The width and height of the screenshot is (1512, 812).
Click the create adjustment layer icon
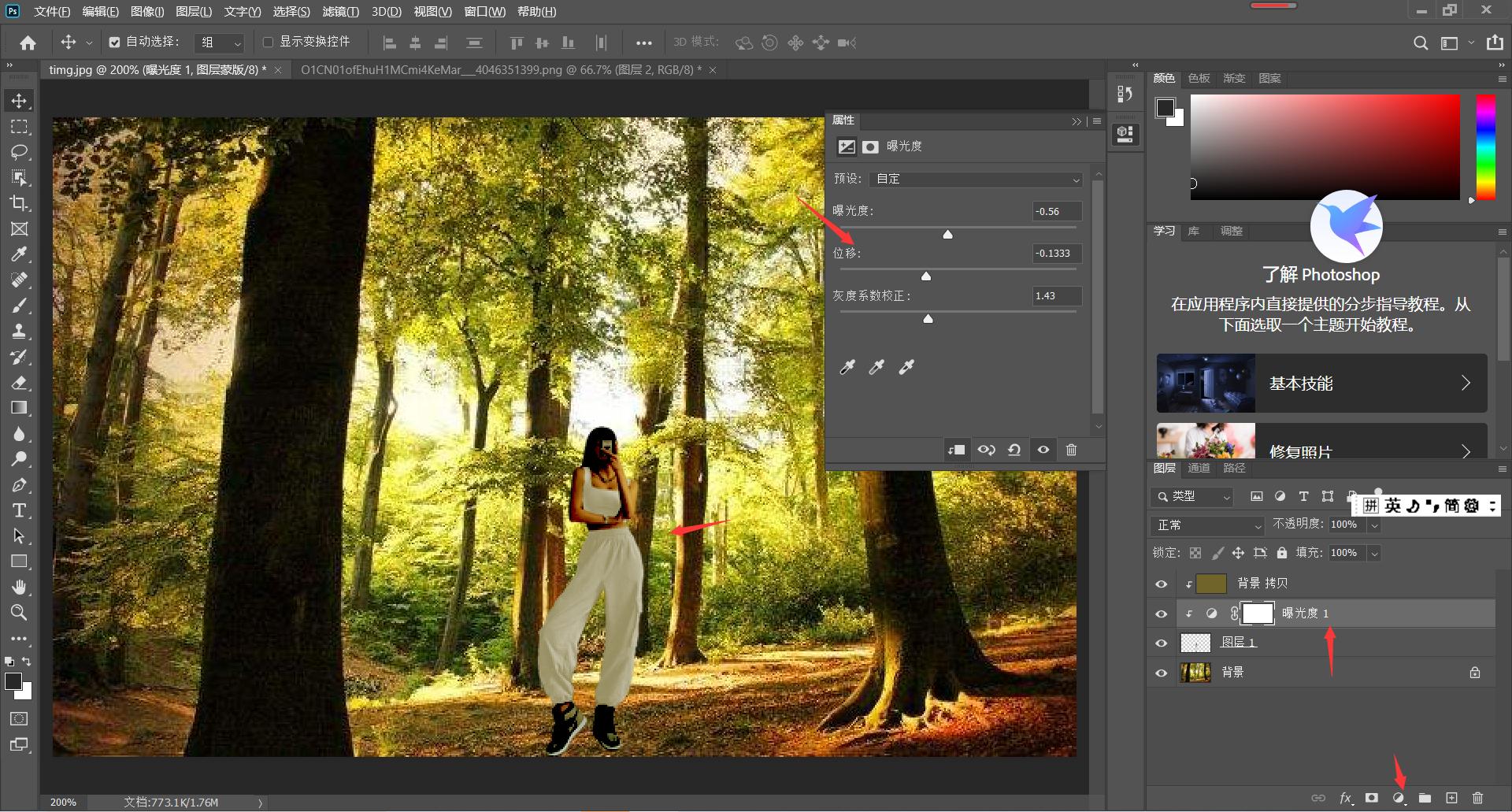tap(1399, 798)
